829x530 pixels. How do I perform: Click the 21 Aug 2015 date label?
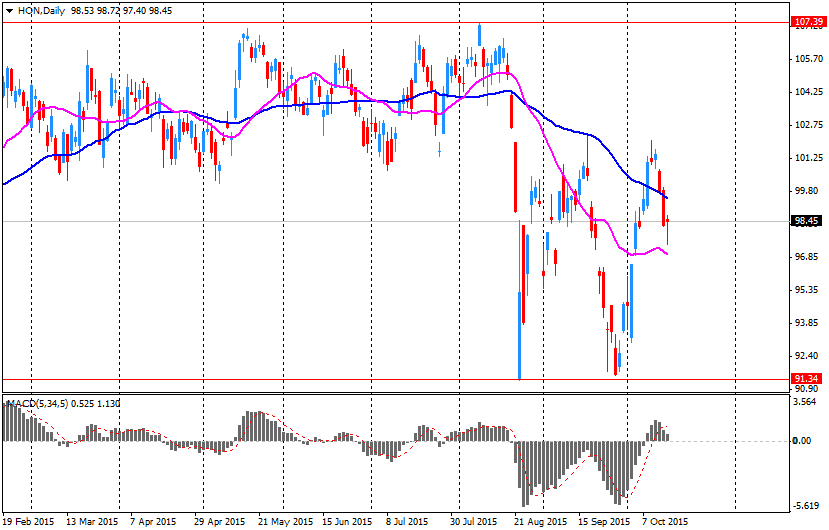coord(541,522)
